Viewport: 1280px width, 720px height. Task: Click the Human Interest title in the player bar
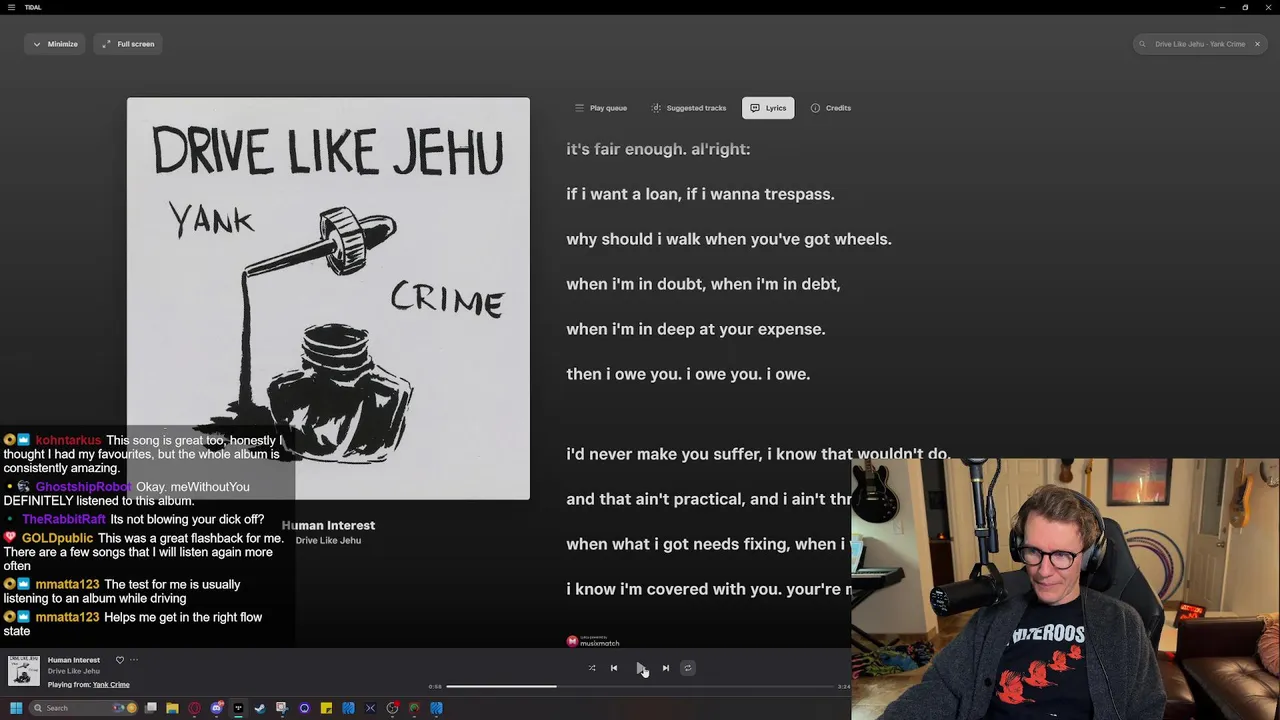coord(74,660)
